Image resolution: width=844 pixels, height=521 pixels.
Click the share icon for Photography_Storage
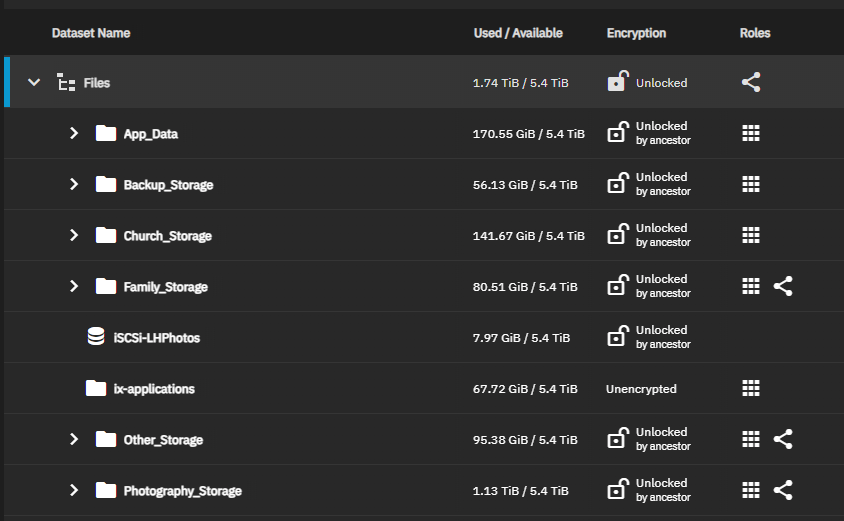pos(783,490)
